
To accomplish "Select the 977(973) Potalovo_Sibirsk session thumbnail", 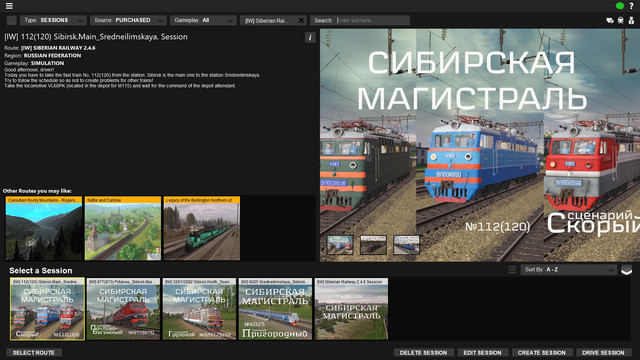I will [123, 309].
